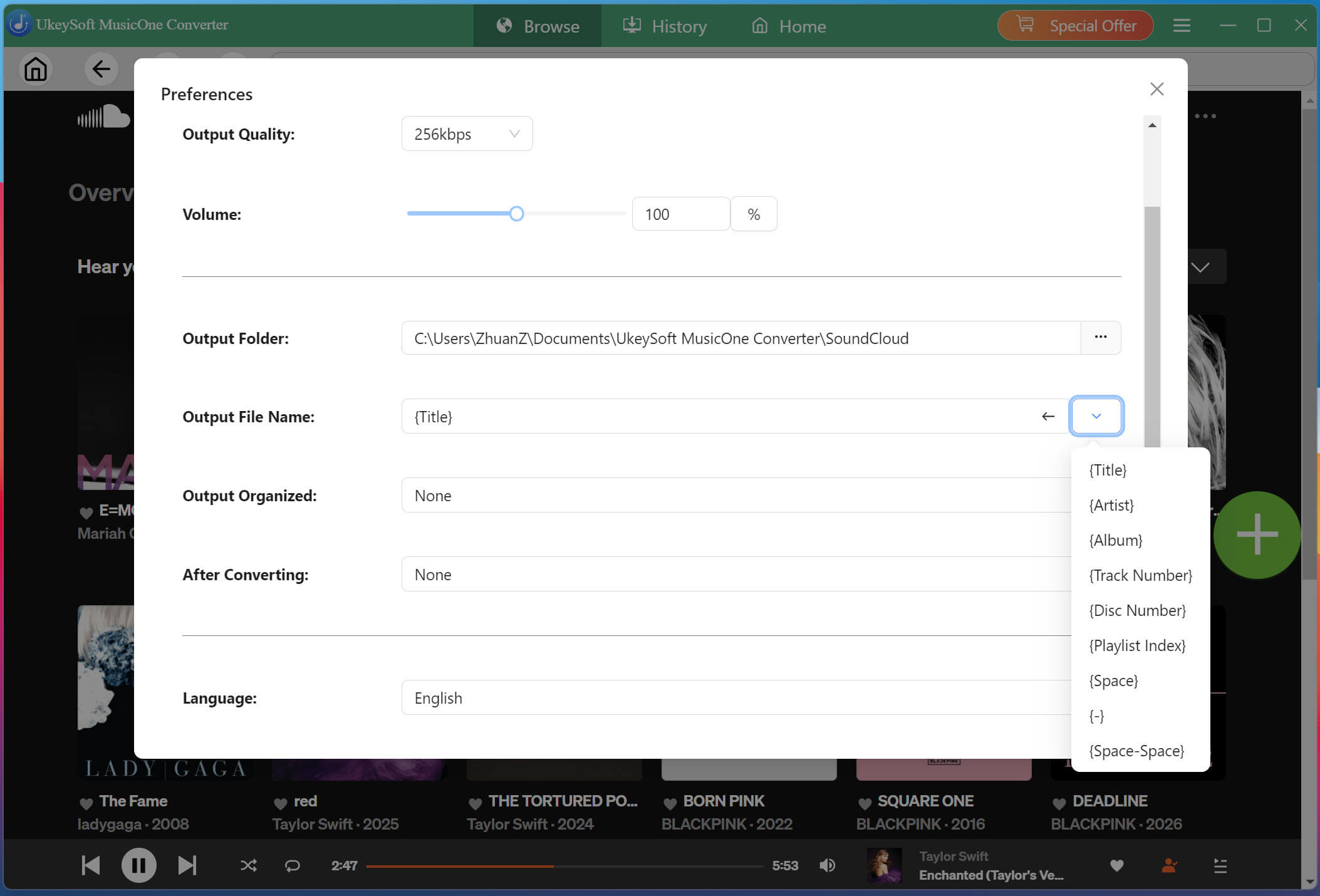The image size is (1320, 896).
Task: Open the hamburger menu icon
Action: (1182, 25)
